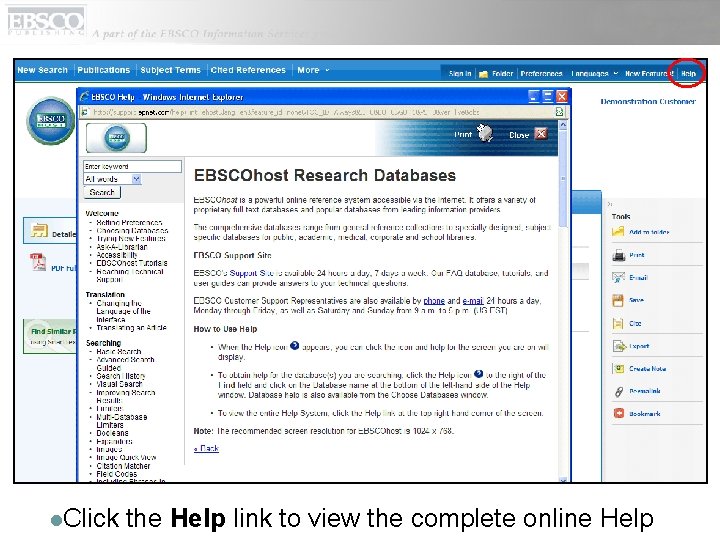Click the red Close X icon in Help header
Viewport: 720px width, 540px height.
point(541,134)
